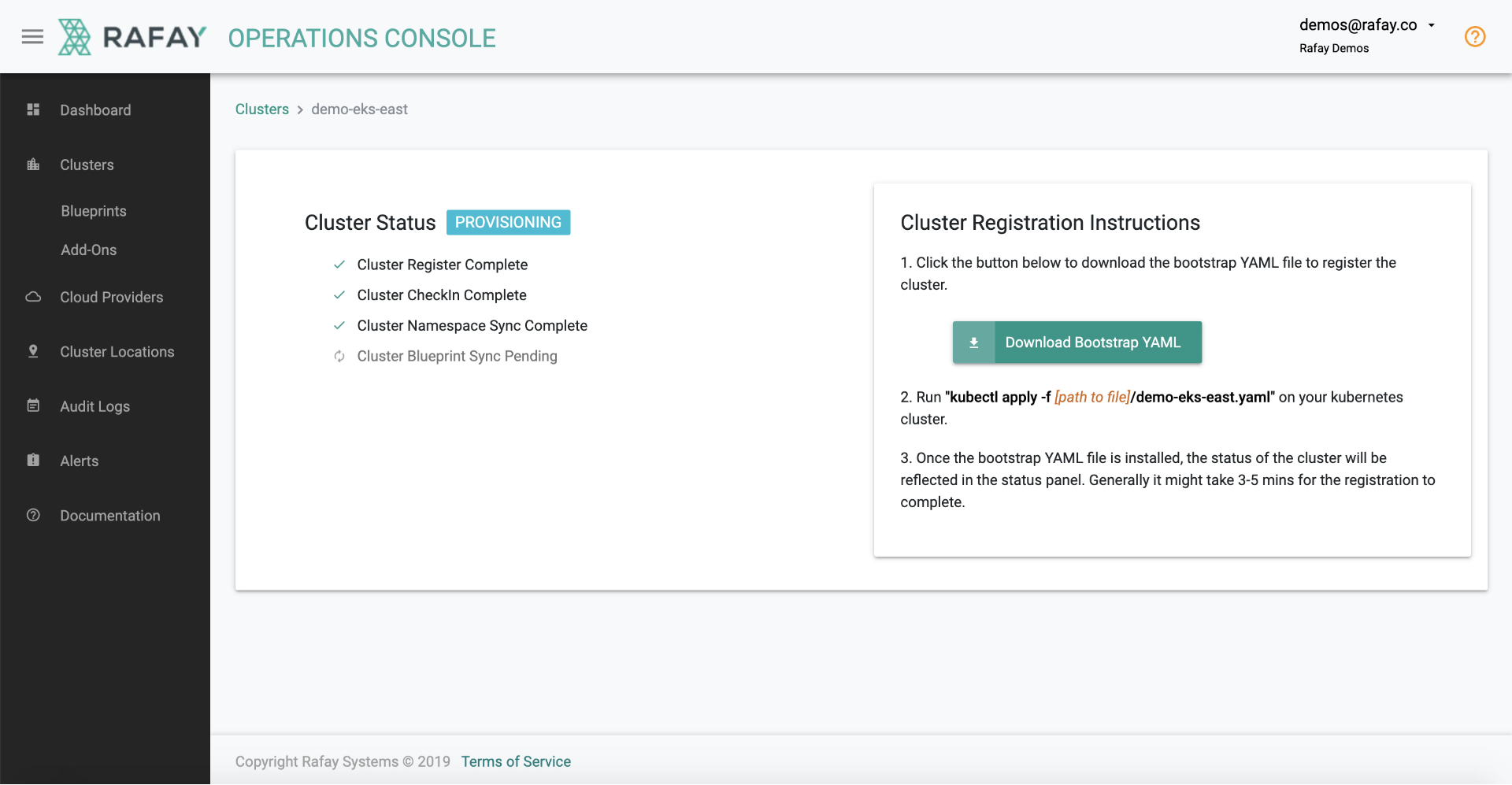Expand the demos@rafay.co account dropdown
This screenshot has width=1512, height=785.
(1367, 25)
